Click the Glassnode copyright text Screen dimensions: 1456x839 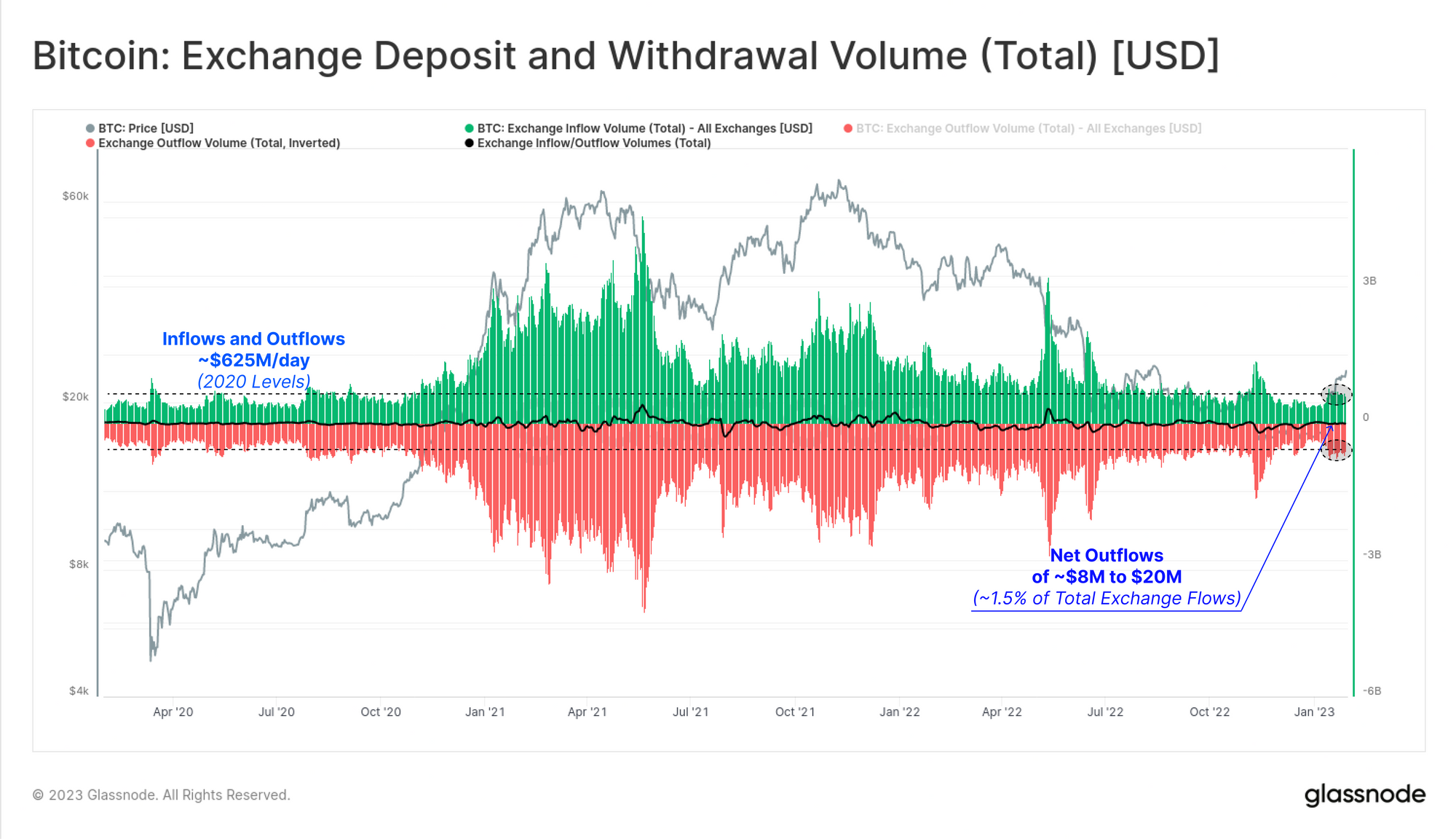tap(162, 795)
